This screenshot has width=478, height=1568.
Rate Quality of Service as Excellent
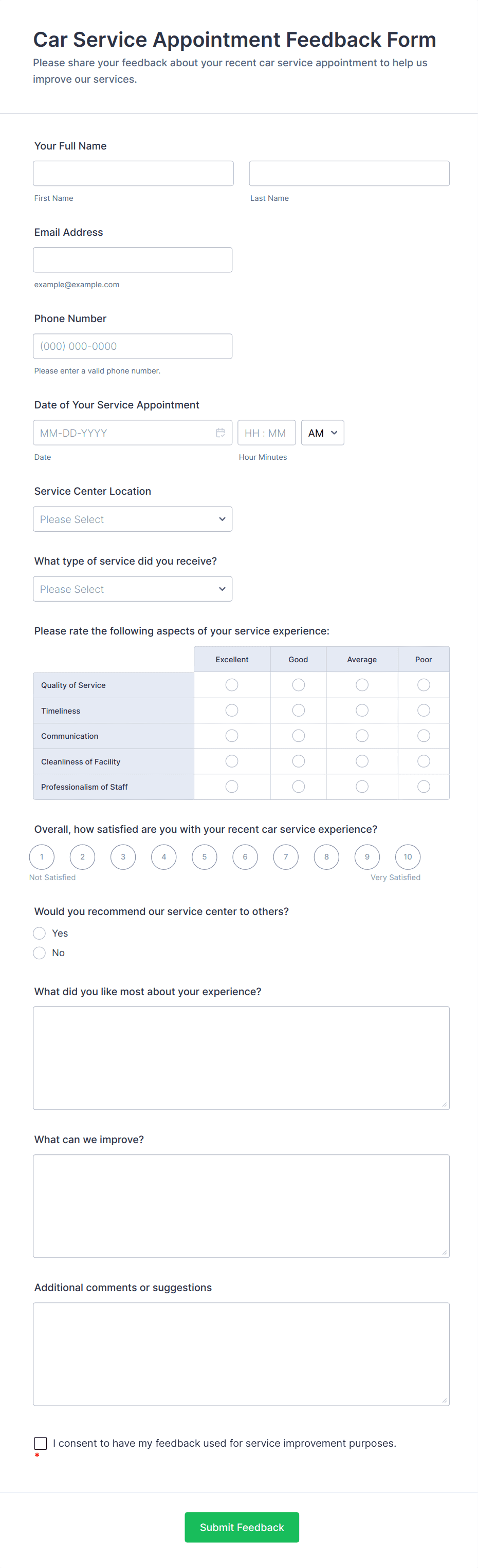pos(232,685)
